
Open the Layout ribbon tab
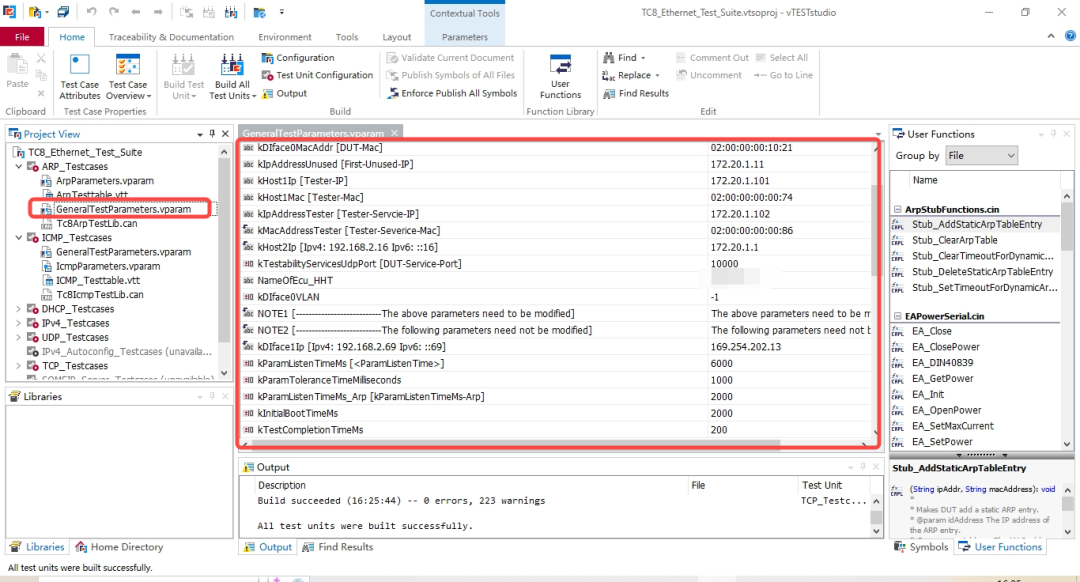(397, 37)
